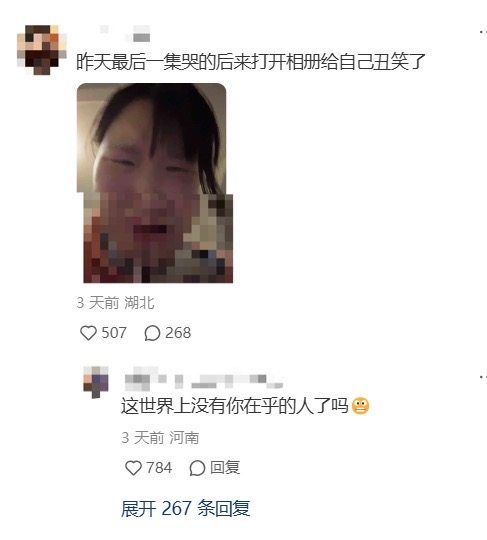Click the reply speech bubble icon
This screenshot has height=540, width=487.
(x=197, y=468)
